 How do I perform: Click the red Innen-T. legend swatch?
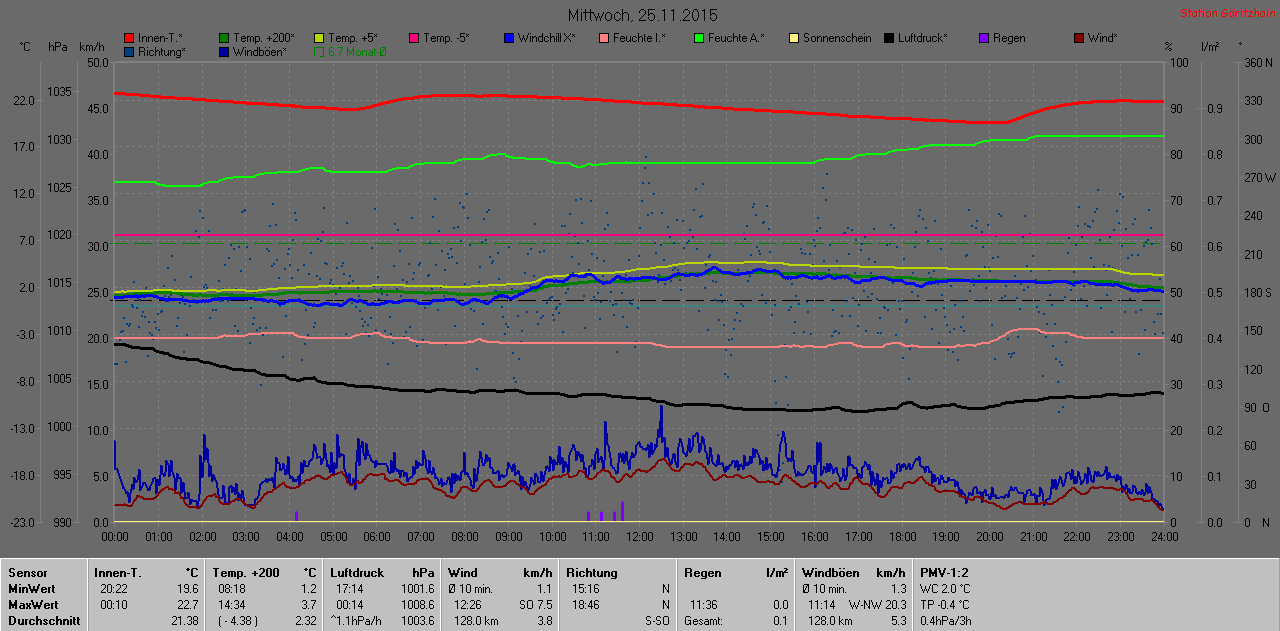tap(129, 38)
